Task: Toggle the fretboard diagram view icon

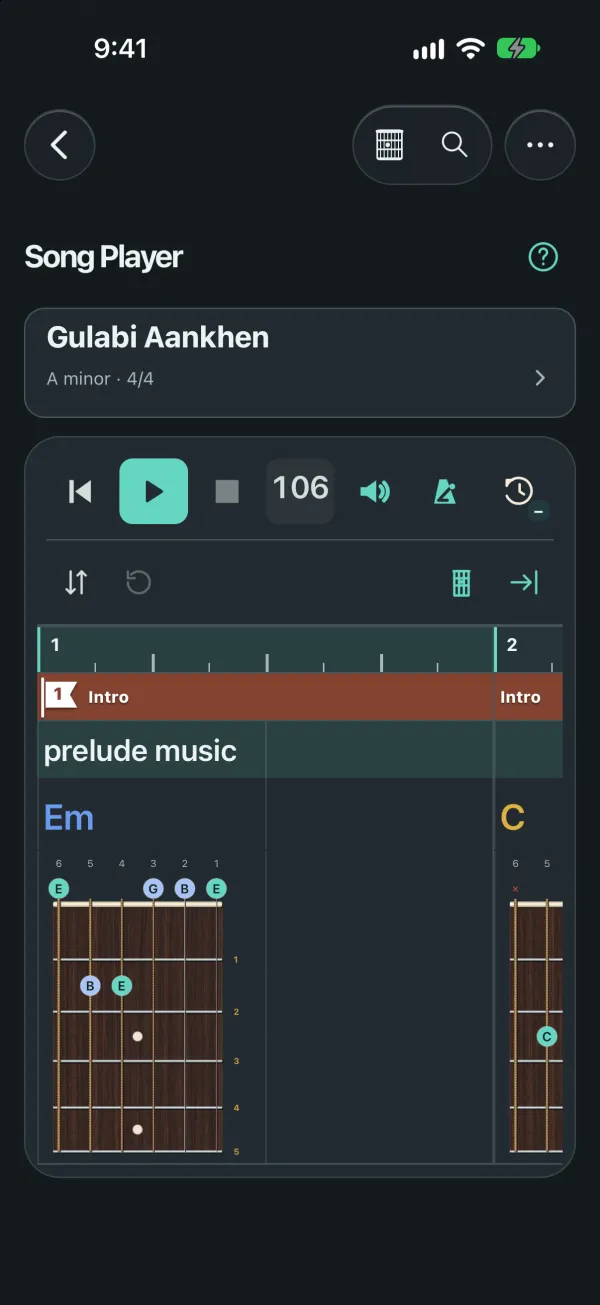Action: click(x=461, y=582)
